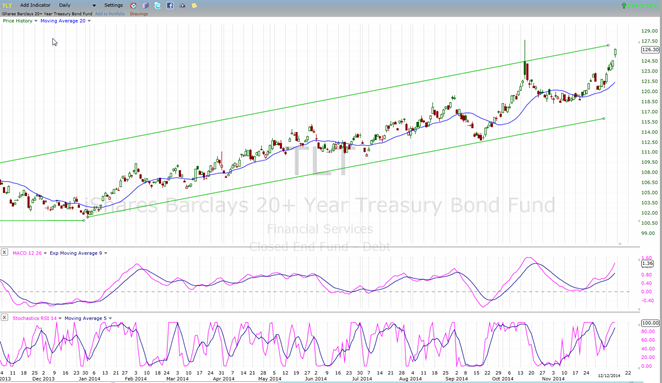The height and width of the screenshot is (383, 662).
Task: Click the TLT ticker symbol
Action: tap(7, 5)
